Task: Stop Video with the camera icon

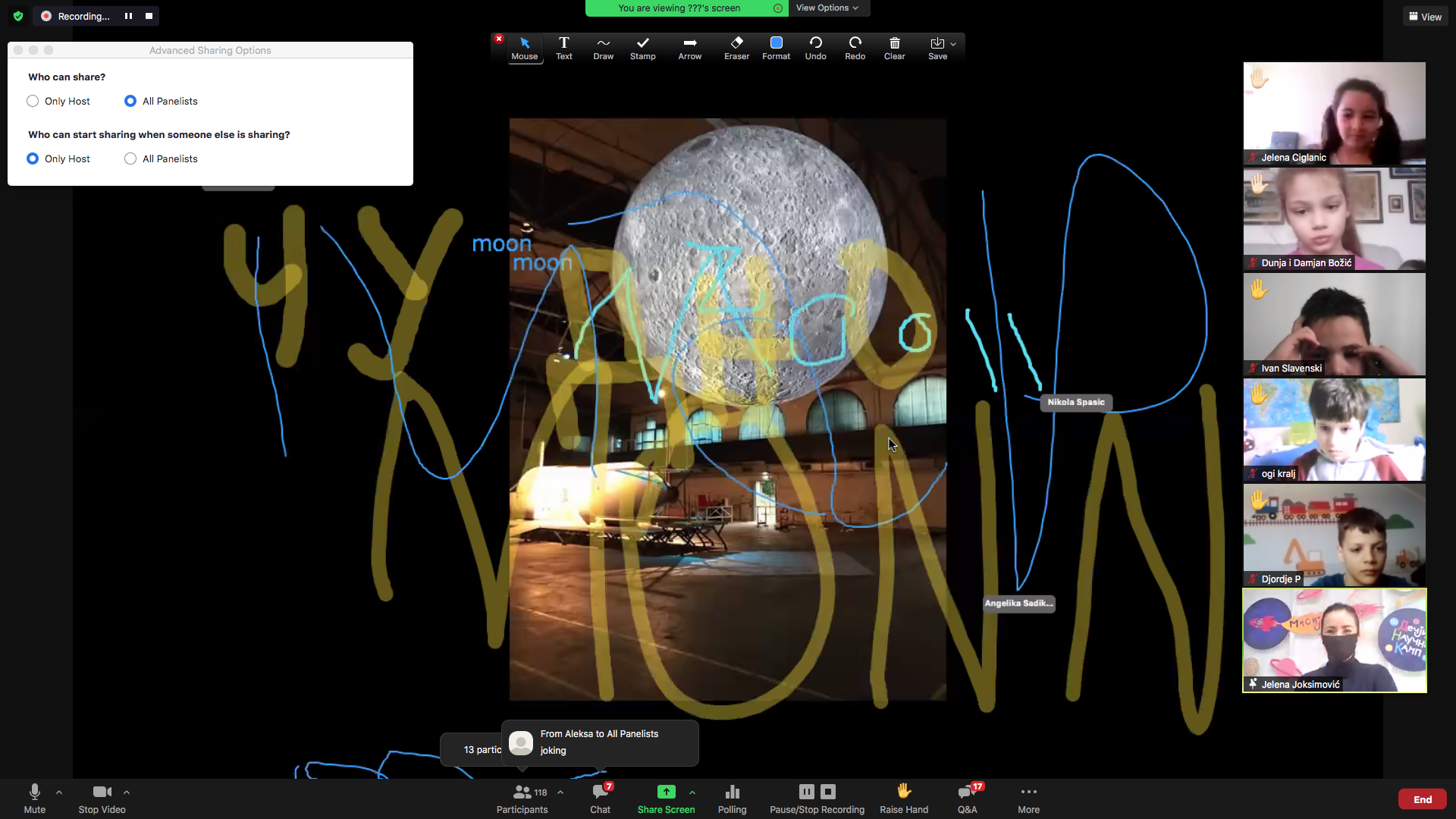Action: 102,799
